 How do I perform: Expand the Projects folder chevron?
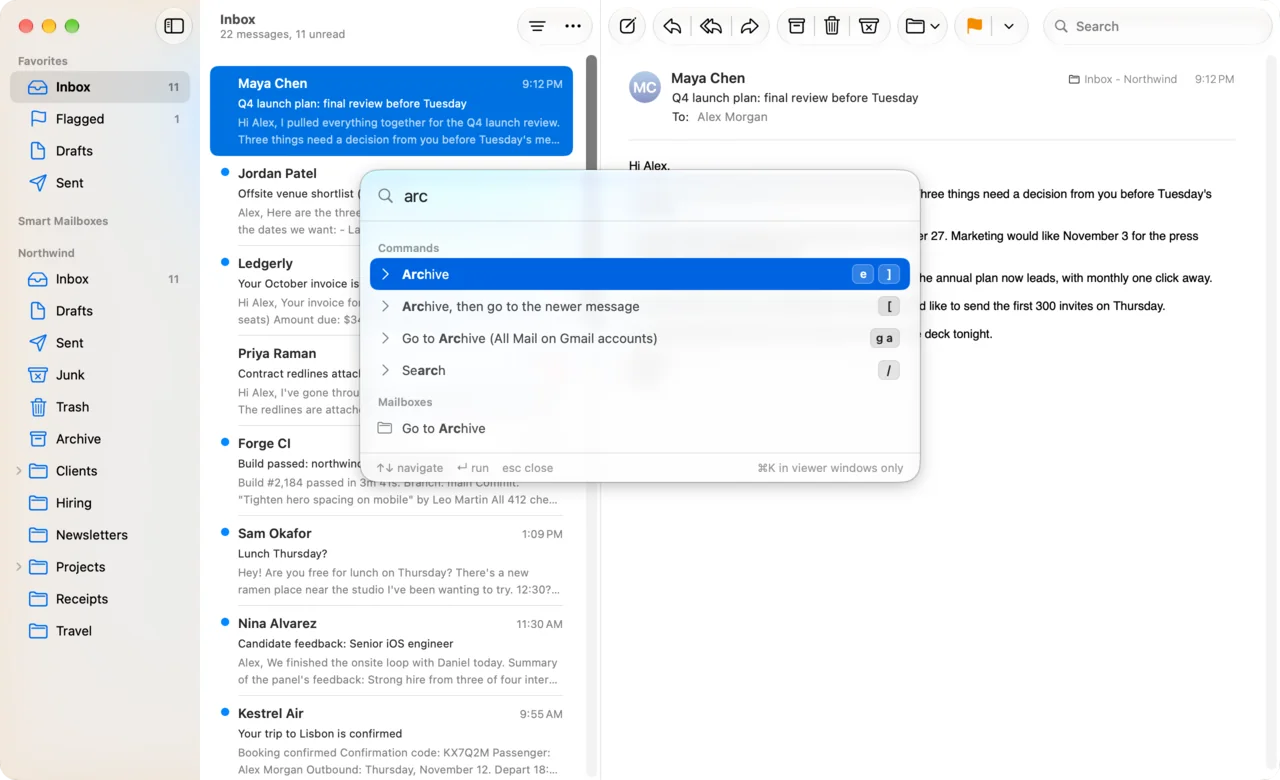[18, 567]
